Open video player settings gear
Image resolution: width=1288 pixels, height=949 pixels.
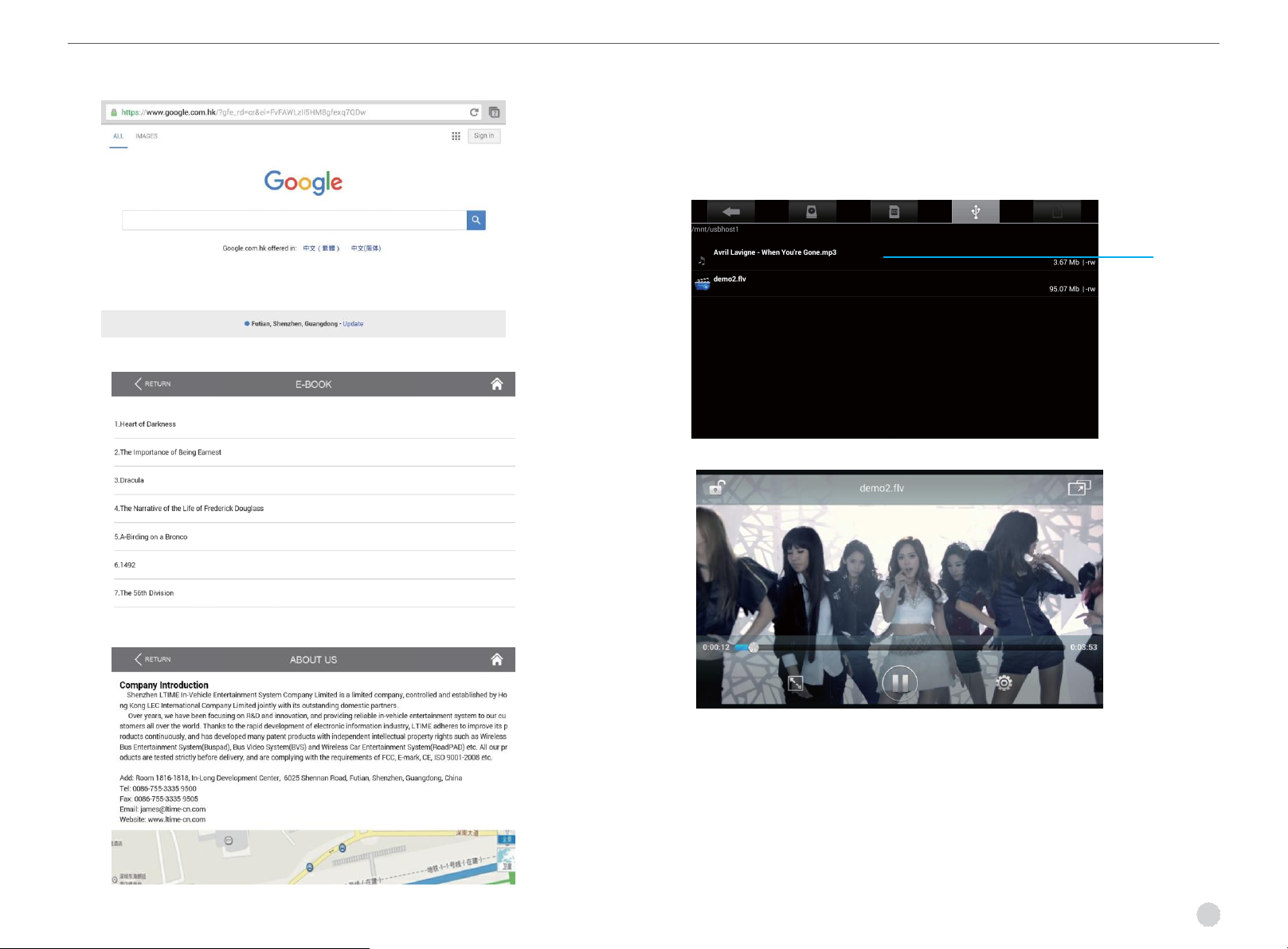tap(1004, 683)
